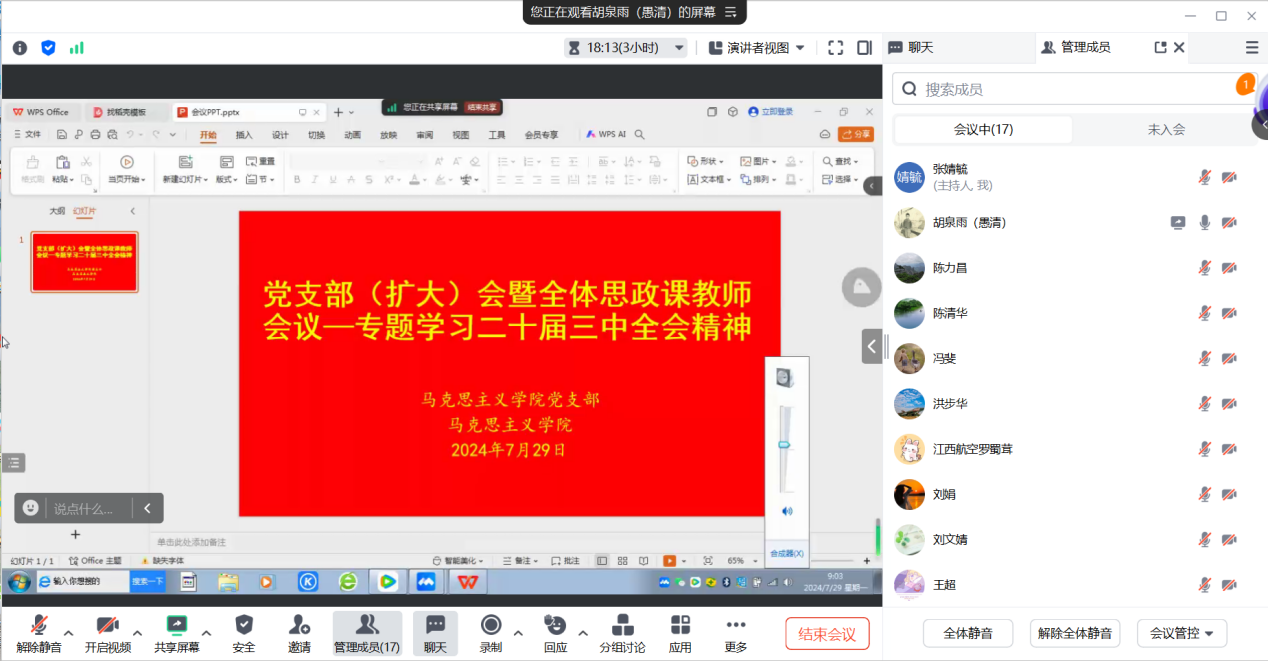Screen dimensions: 1268x661
Task: Click the 全体静音 button
Action: point(967,633)
